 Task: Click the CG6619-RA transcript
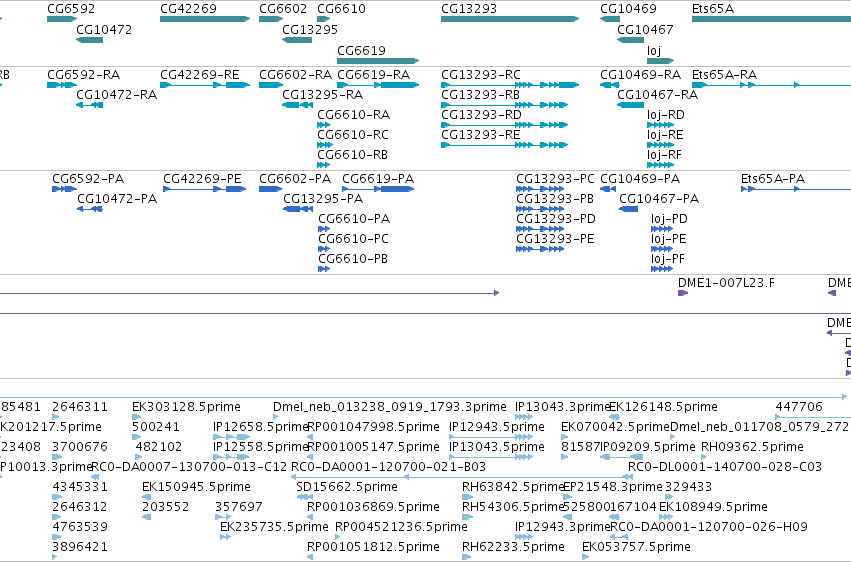pos(378,85)
